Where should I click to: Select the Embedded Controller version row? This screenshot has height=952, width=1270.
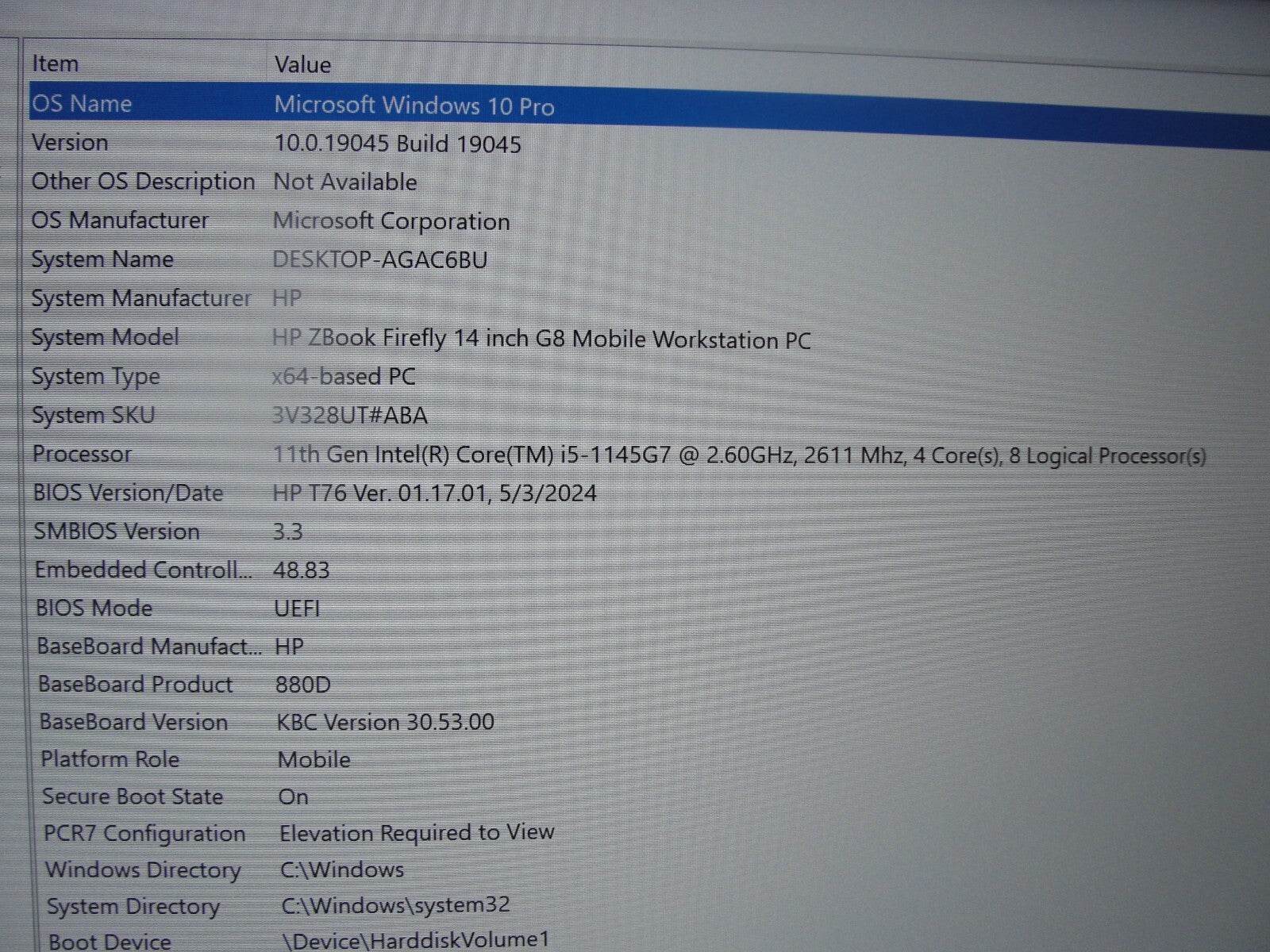point(238,569)
